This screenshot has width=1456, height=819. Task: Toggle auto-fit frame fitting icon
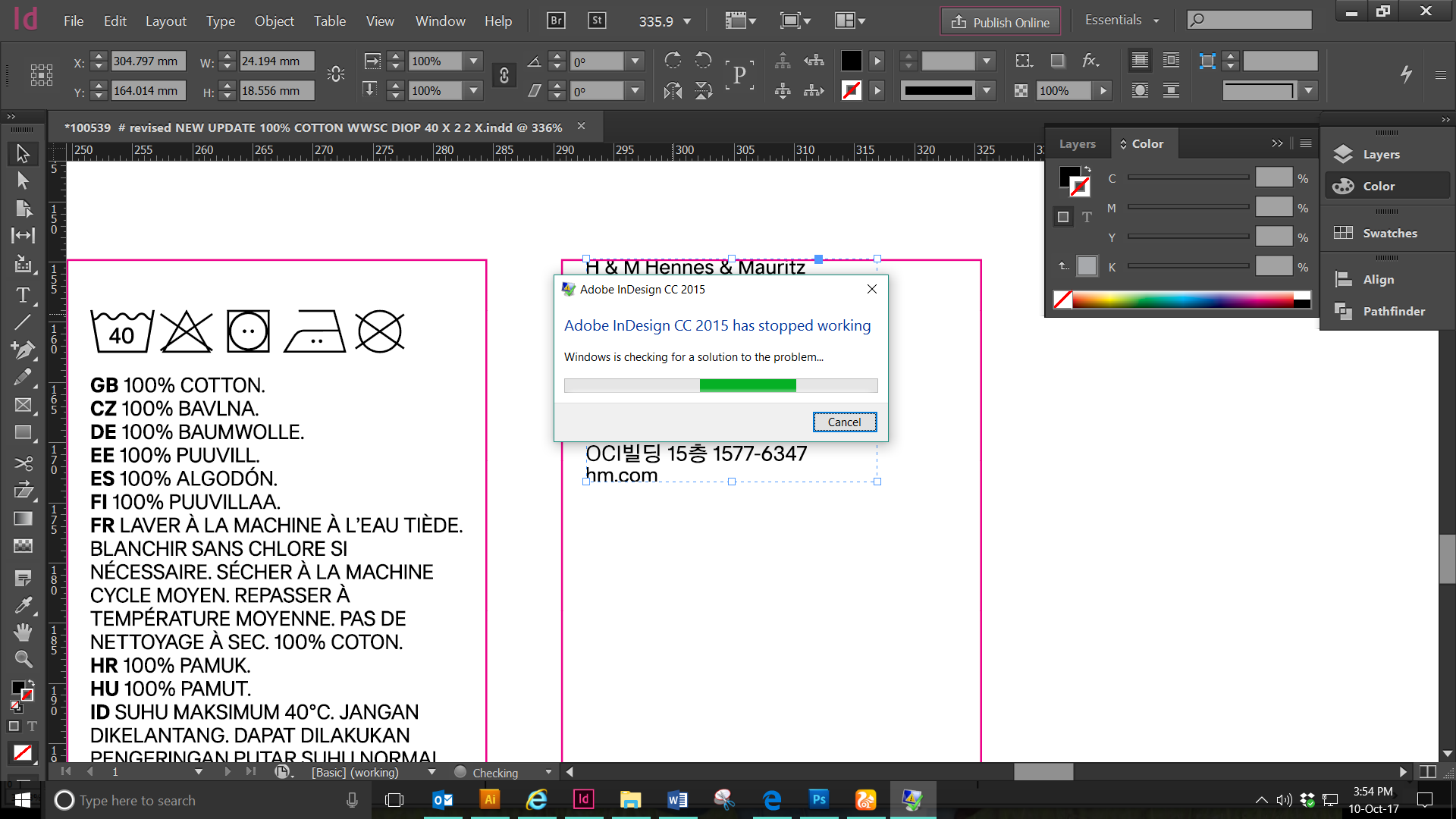pyautogui.click(x=1207, y=61)
